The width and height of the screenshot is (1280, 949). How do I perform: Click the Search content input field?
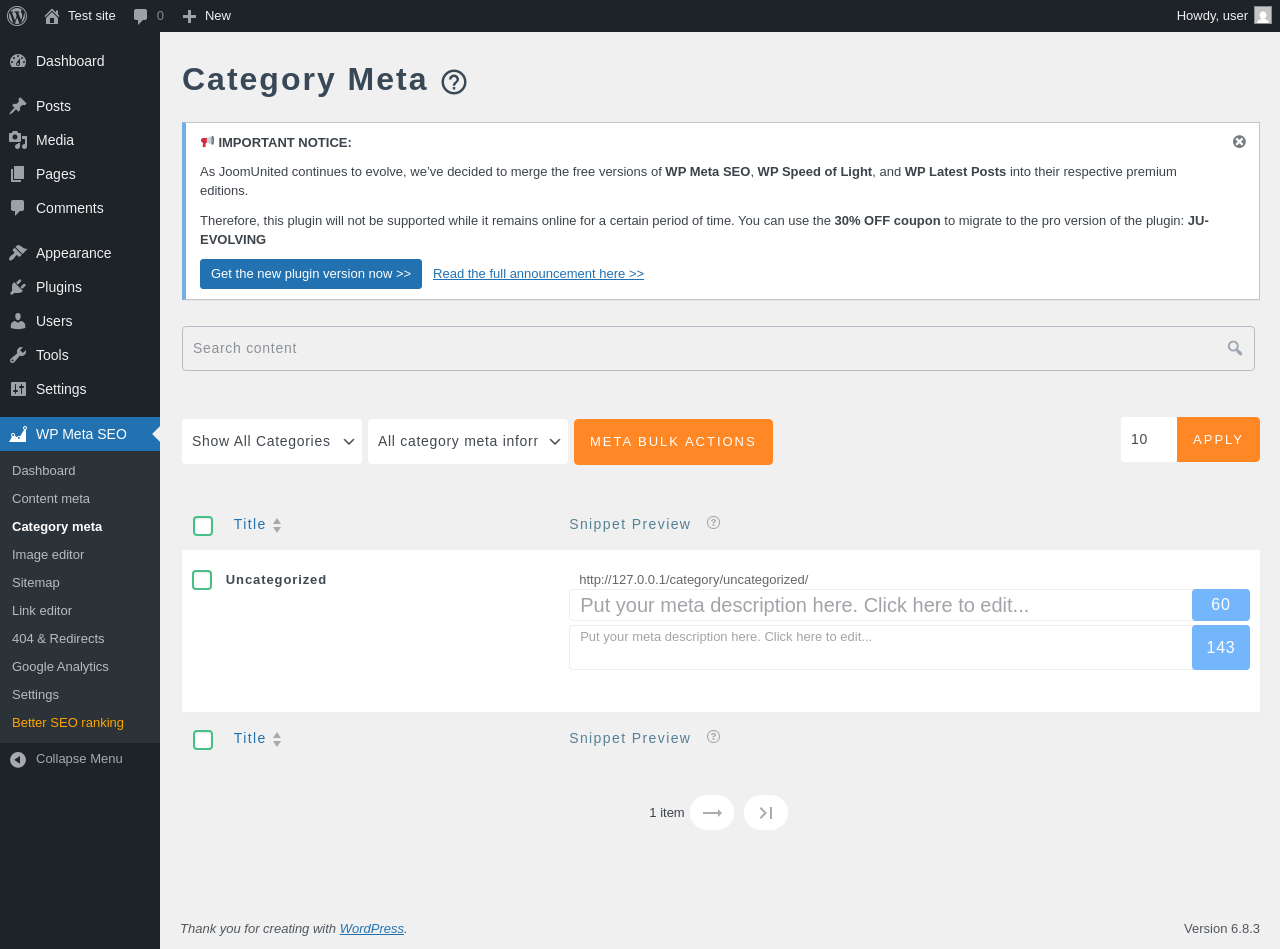click(700, 348)
